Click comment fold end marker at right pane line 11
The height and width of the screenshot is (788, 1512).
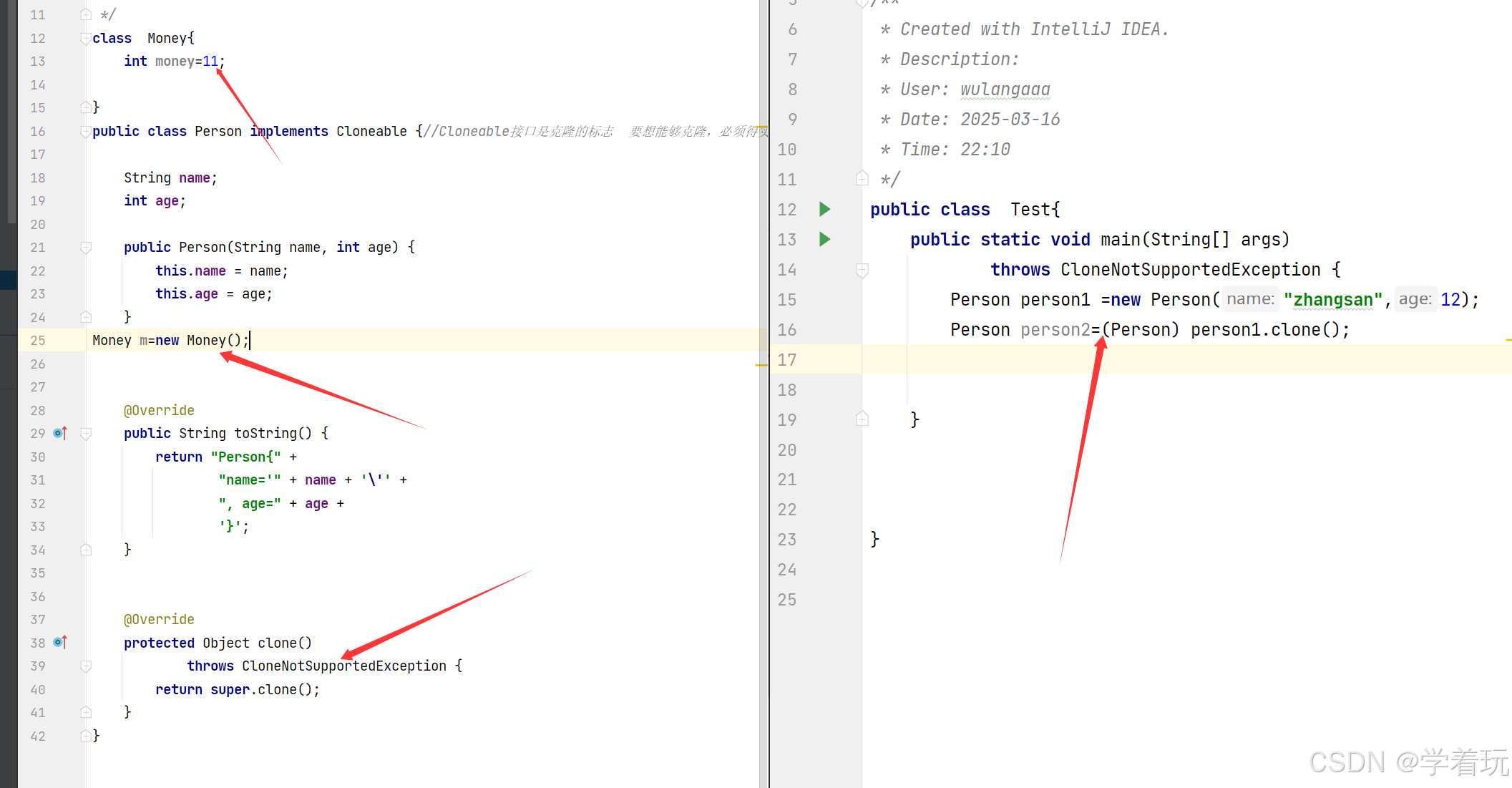[x=862, y=178]
